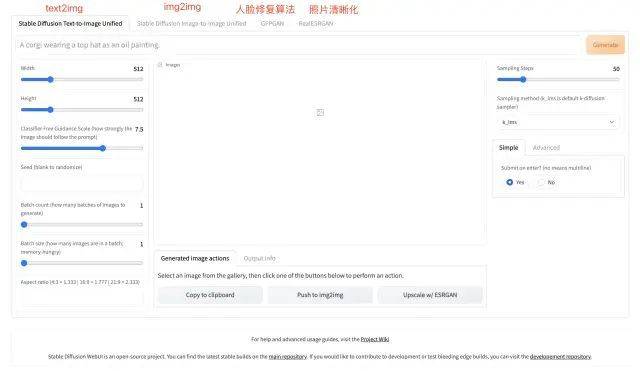Switch to Stable Diffusion Text-to-Image Unified tab

click(x=70, y=24)
